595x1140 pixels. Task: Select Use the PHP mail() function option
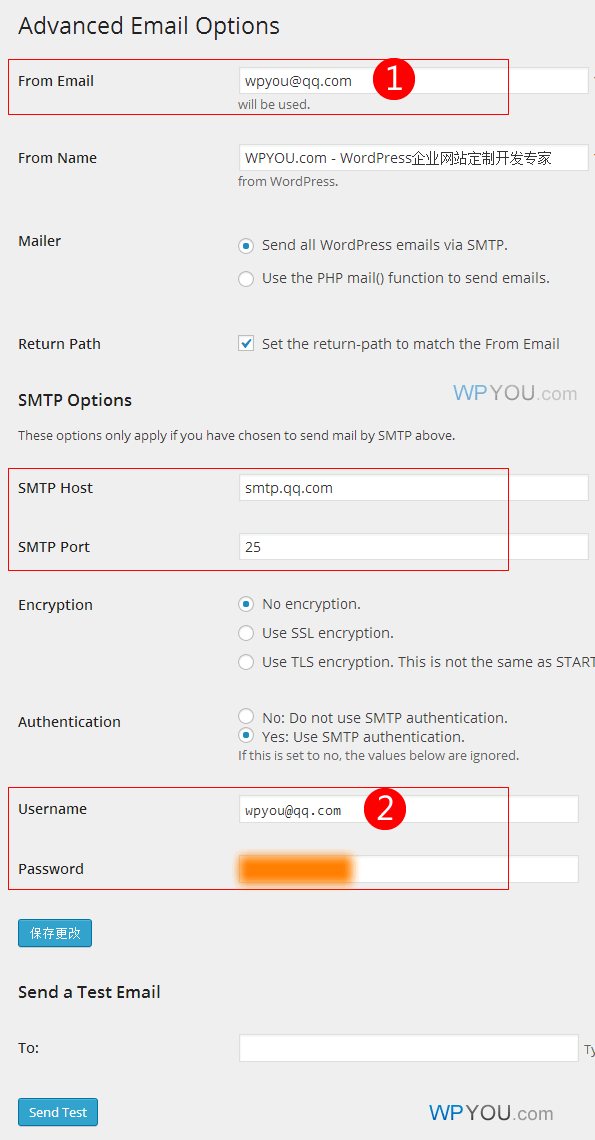coord(247,278)
